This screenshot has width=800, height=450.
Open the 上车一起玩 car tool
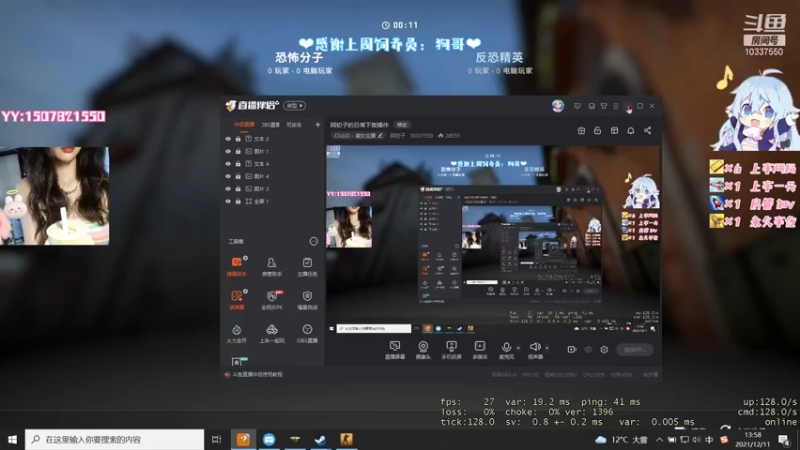coord(271,333)
